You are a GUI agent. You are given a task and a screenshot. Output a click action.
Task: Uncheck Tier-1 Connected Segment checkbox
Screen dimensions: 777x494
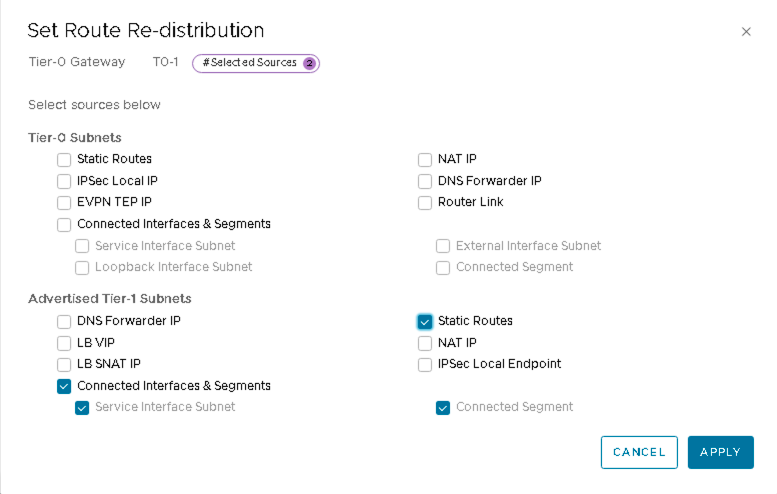[x=443, y=407]
